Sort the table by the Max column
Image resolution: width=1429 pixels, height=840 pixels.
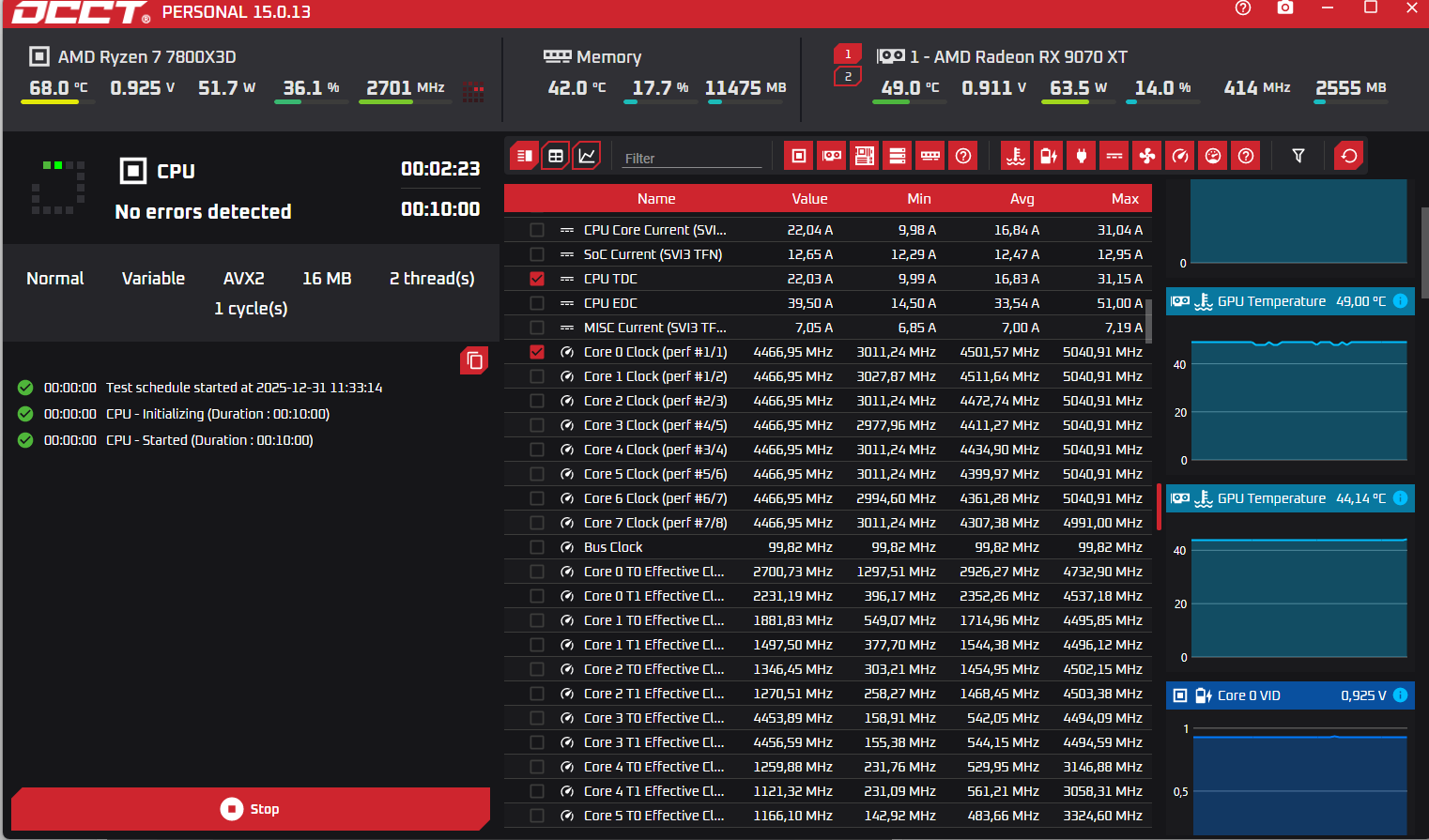[1125, 199]
